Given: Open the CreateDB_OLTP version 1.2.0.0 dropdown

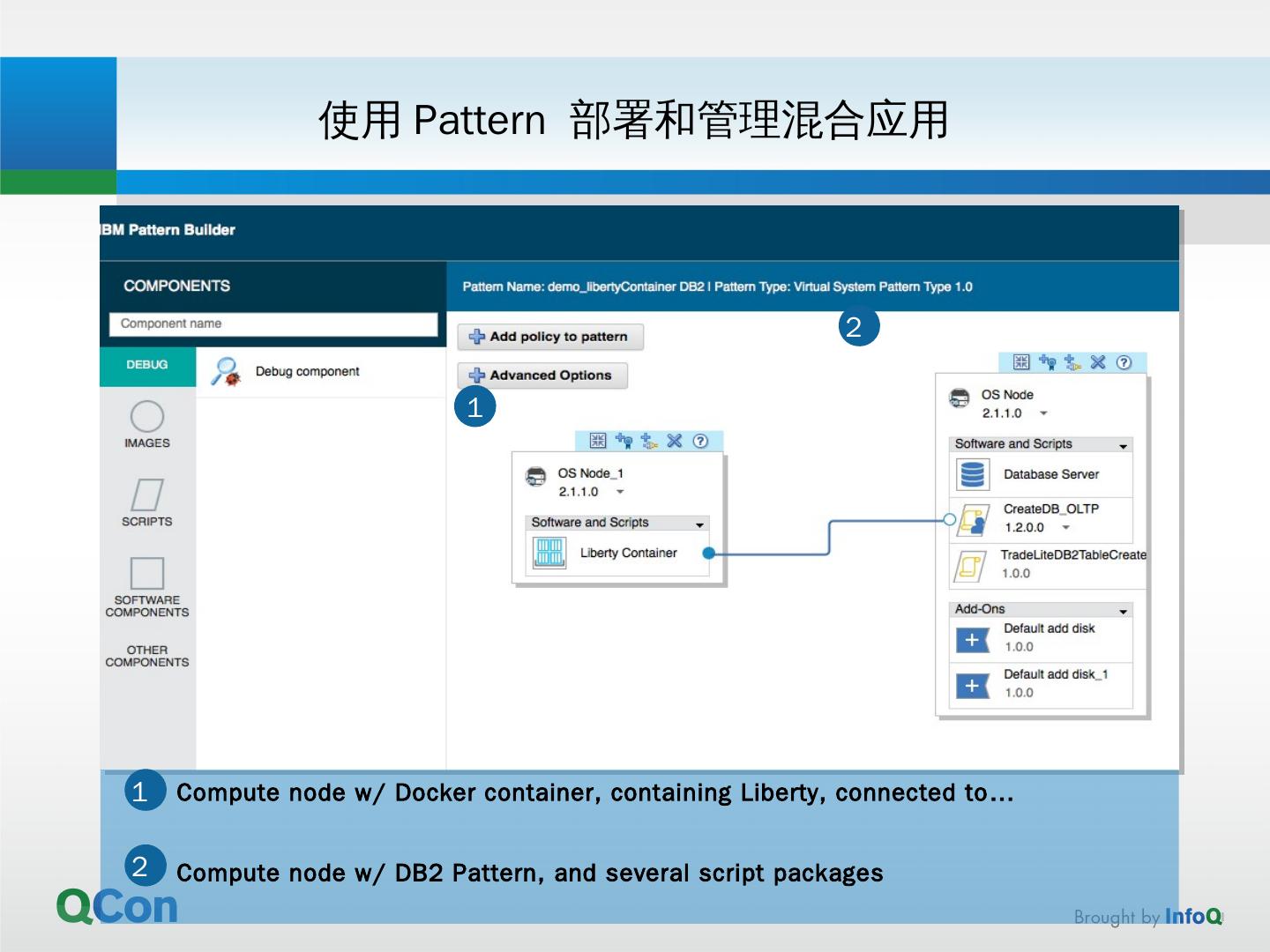Looking at the screenshot, I should pyautogui.click(x=1065, y=527).
